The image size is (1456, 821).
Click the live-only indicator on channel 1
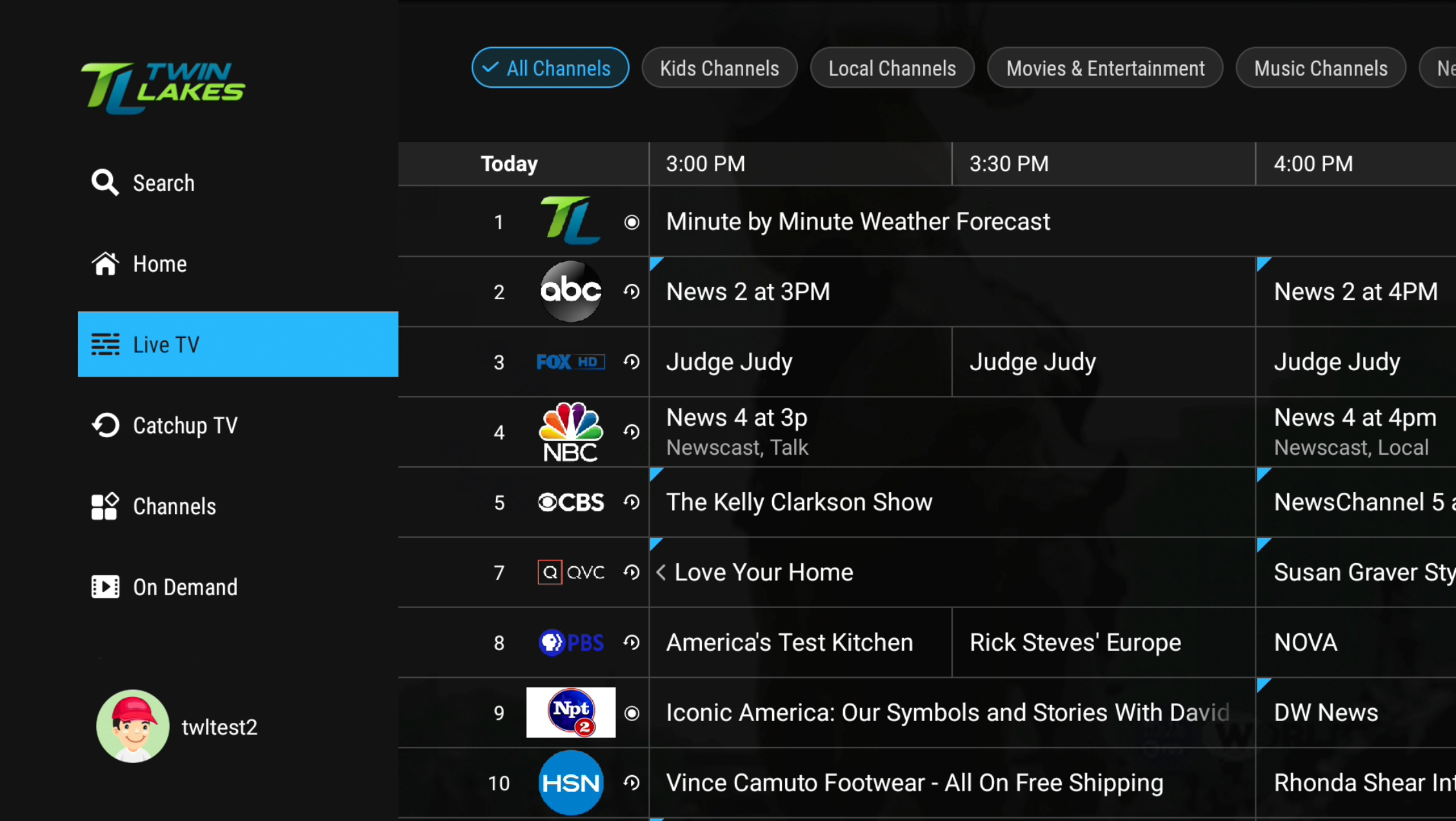632,222
